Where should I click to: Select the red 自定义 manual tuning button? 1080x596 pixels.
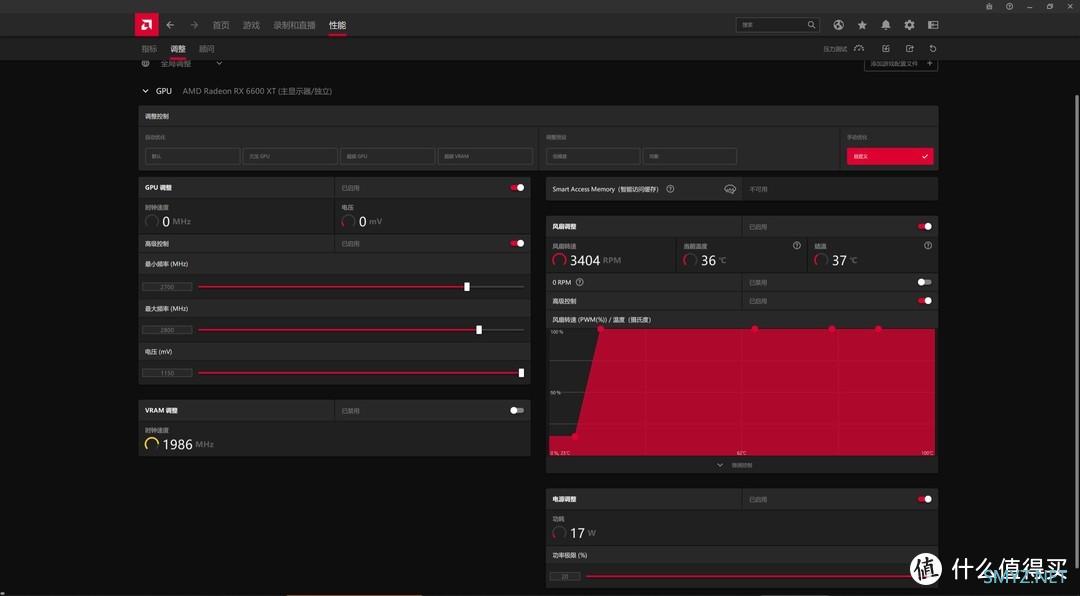890,156
